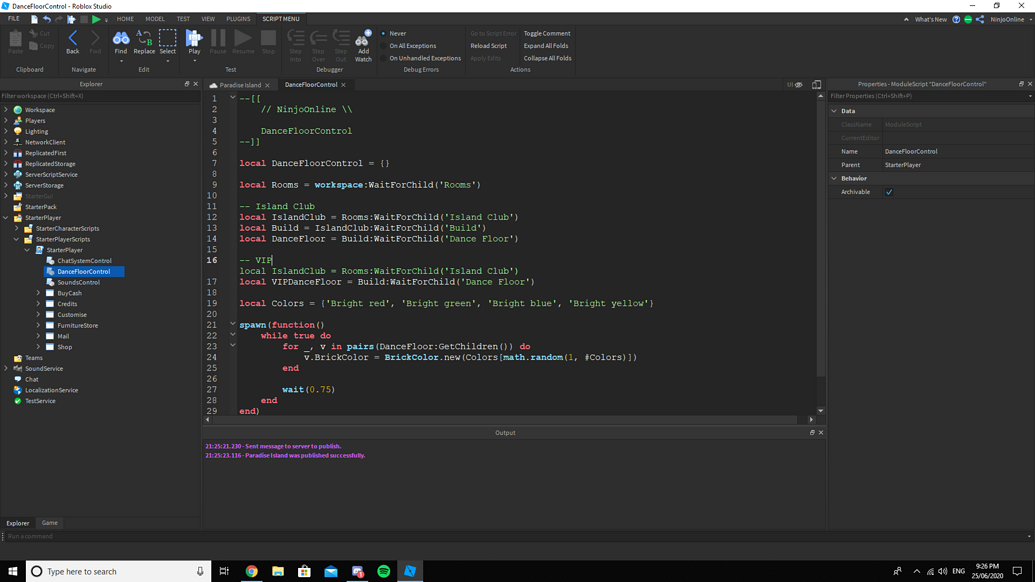Image resolution: width=1035 pixels, height=582 pixels.
Task: Collapse the for loop fold at line 23
Action: coord(232,345)
